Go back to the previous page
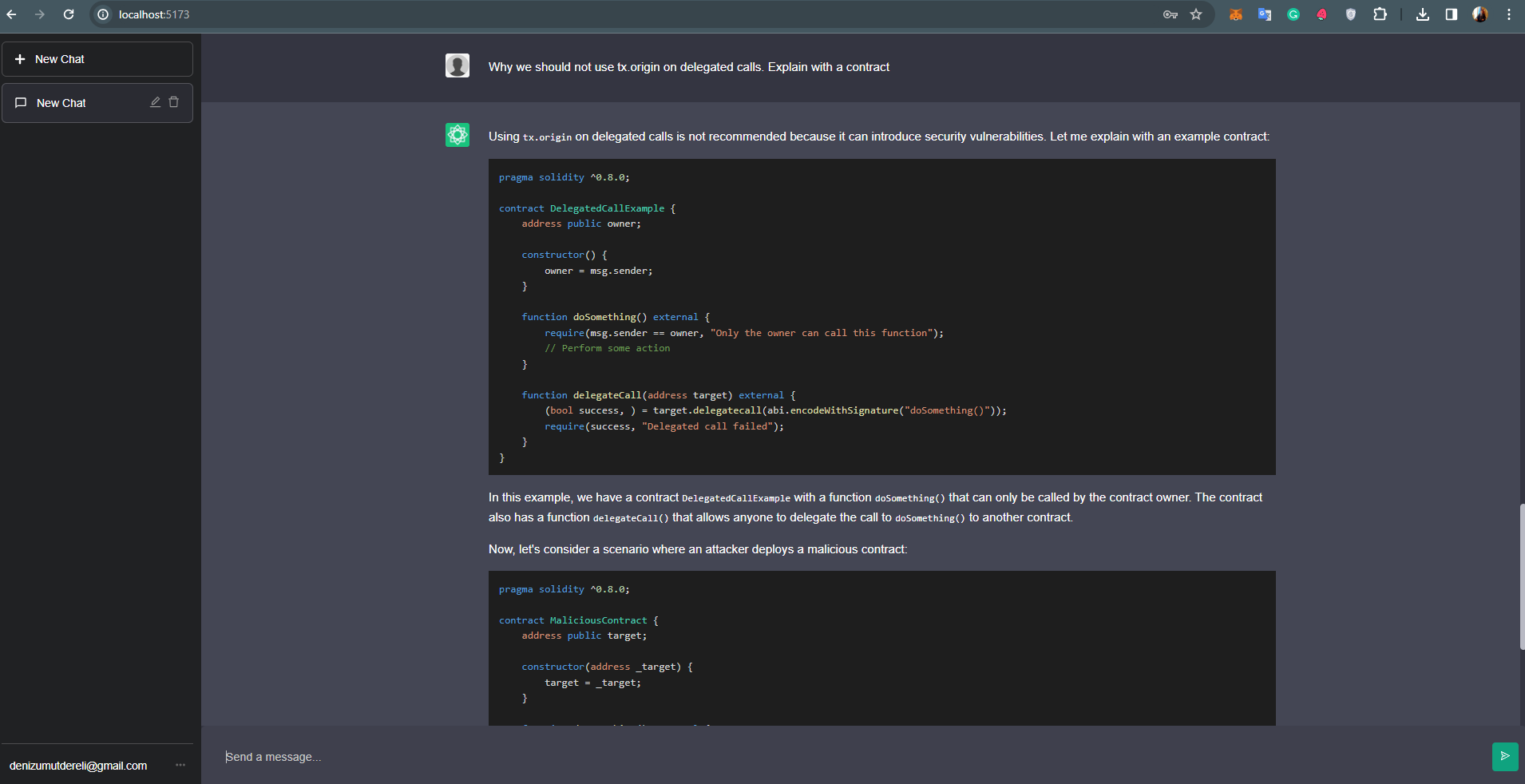 11,14
